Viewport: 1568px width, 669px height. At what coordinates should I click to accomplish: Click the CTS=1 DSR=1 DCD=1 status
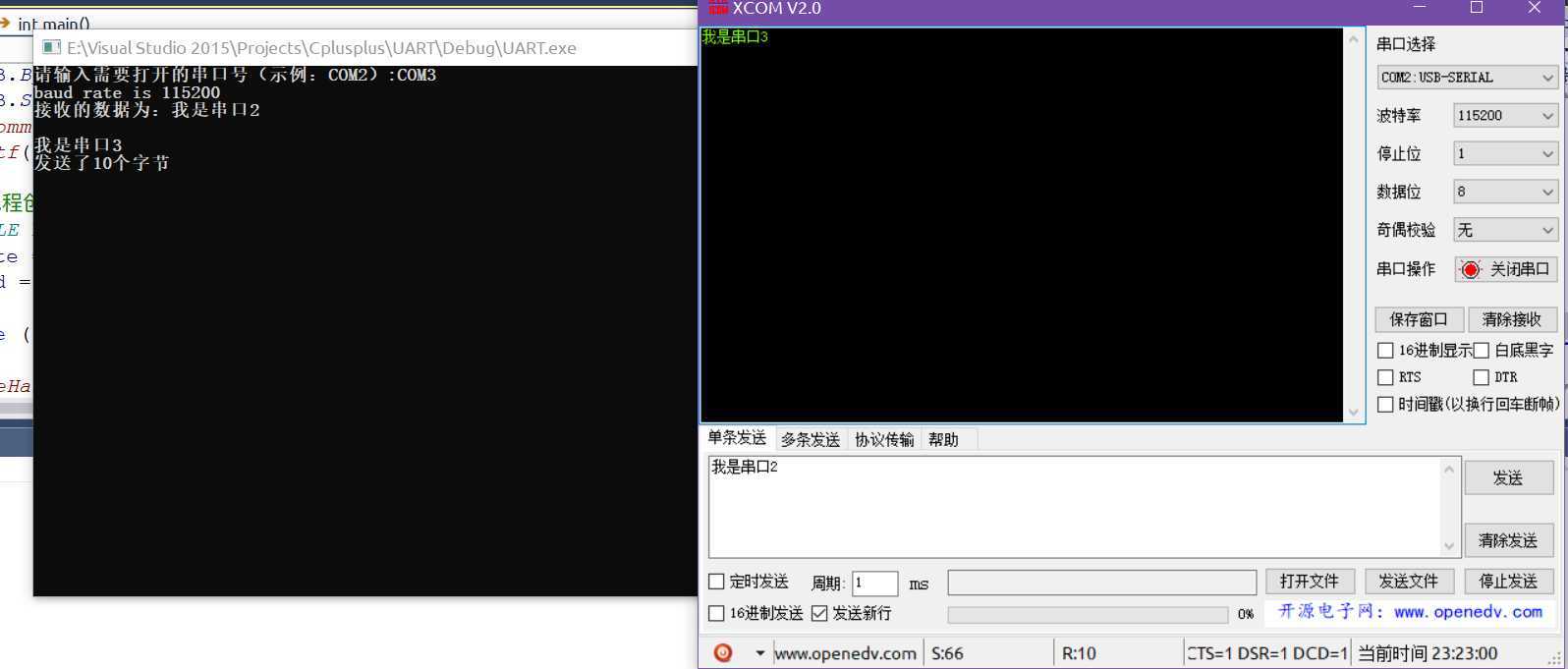[1267, 653]
